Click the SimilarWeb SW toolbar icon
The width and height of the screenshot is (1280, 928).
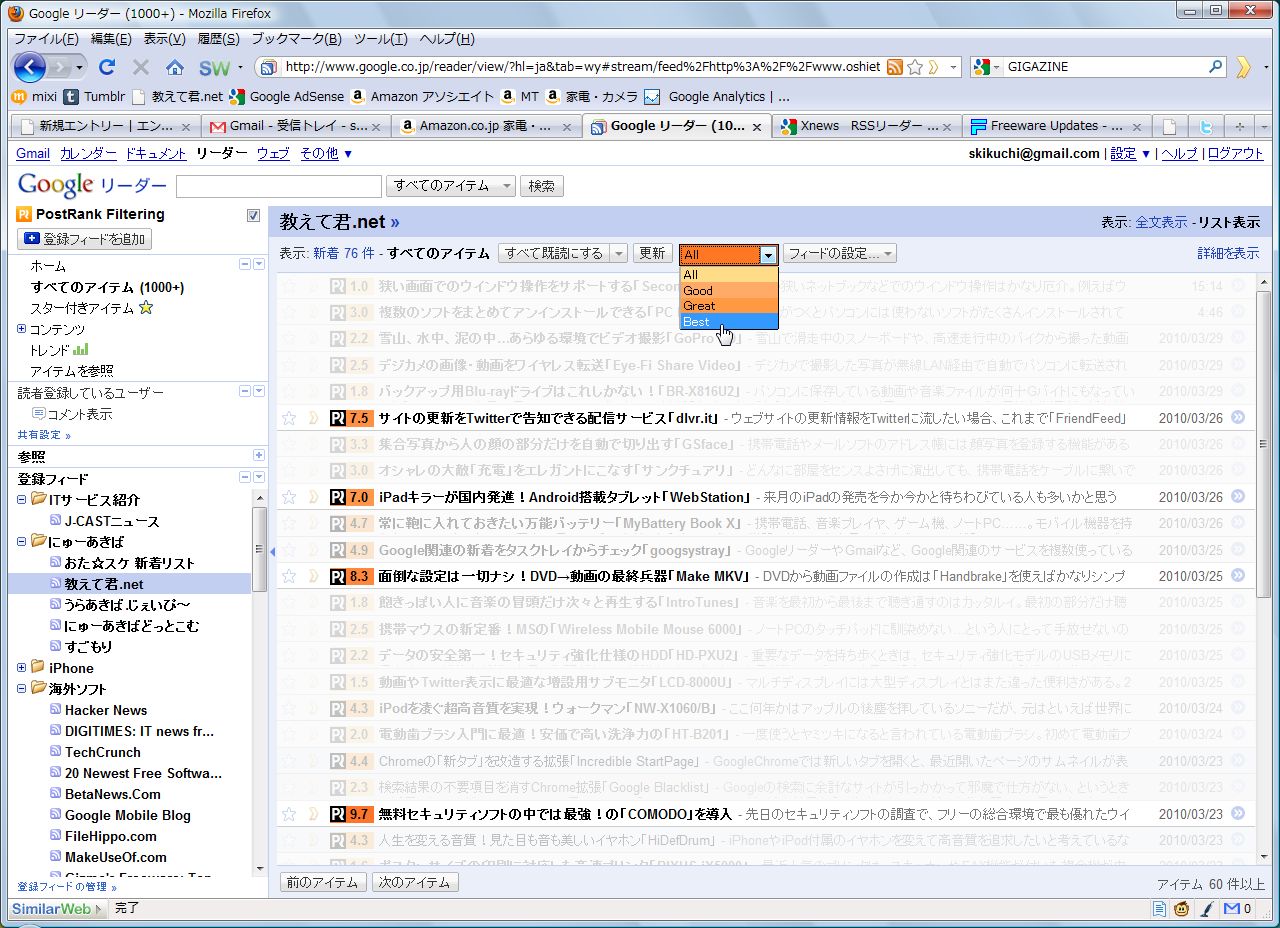click(x=214, y=68)
